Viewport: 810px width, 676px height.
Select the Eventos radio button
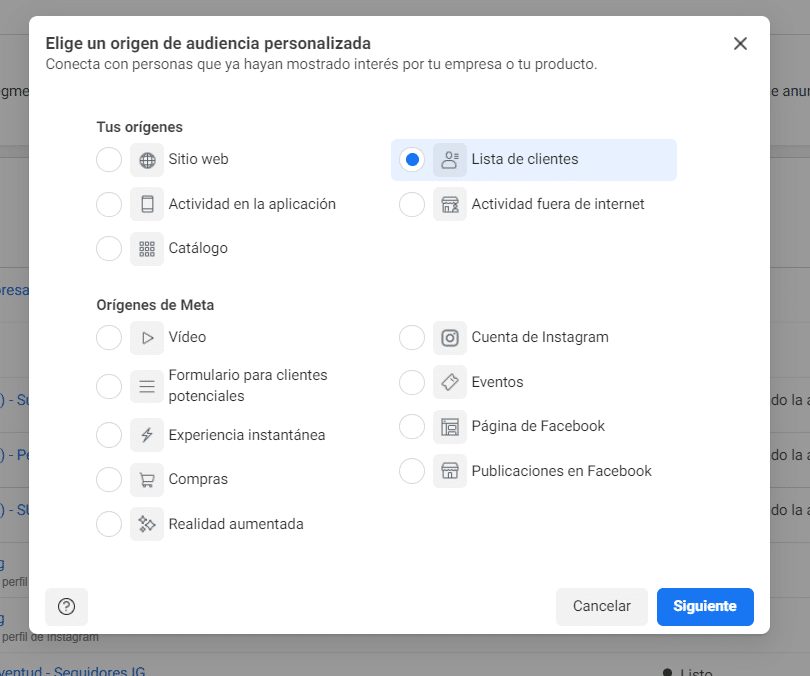click(412, 382)
